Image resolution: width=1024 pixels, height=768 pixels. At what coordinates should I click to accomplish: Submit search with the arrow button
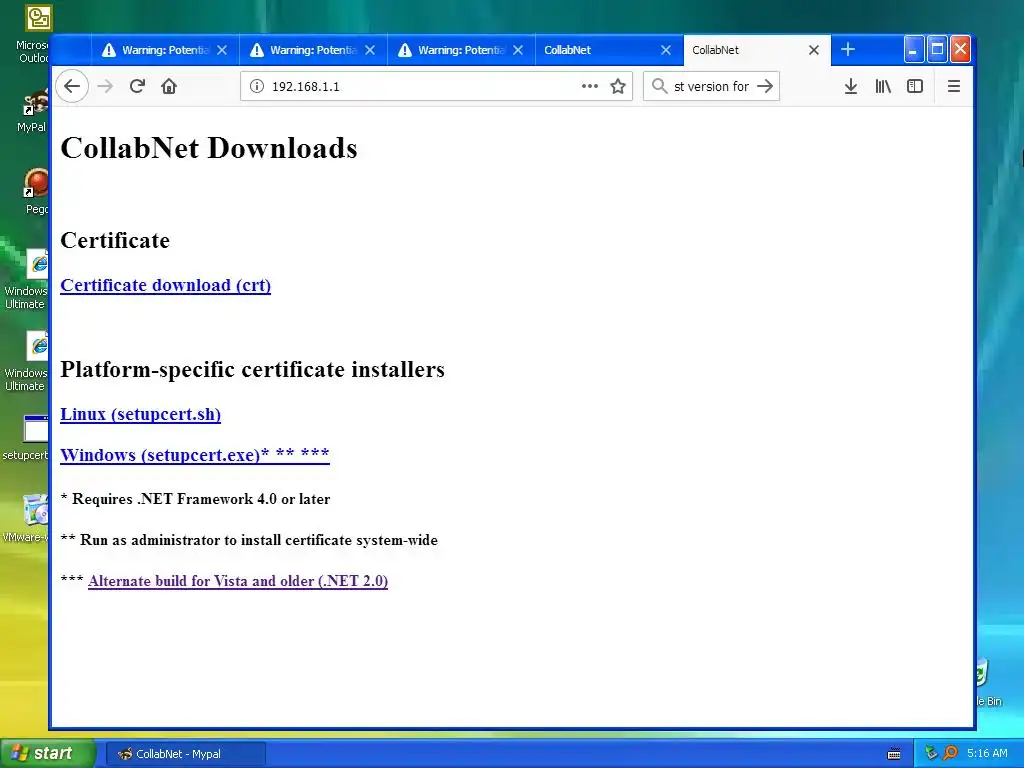point(765,86)
